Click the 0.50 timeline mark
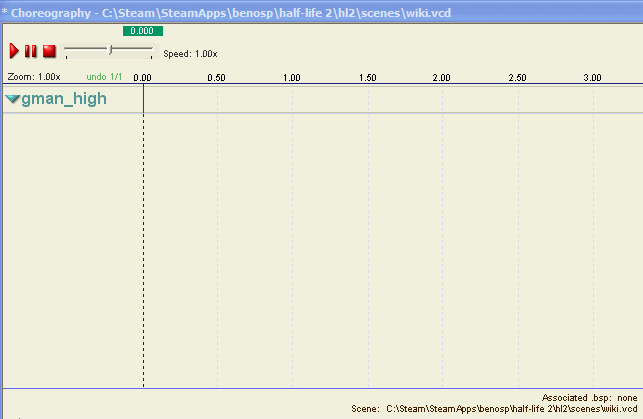 [x=216, y=77]
